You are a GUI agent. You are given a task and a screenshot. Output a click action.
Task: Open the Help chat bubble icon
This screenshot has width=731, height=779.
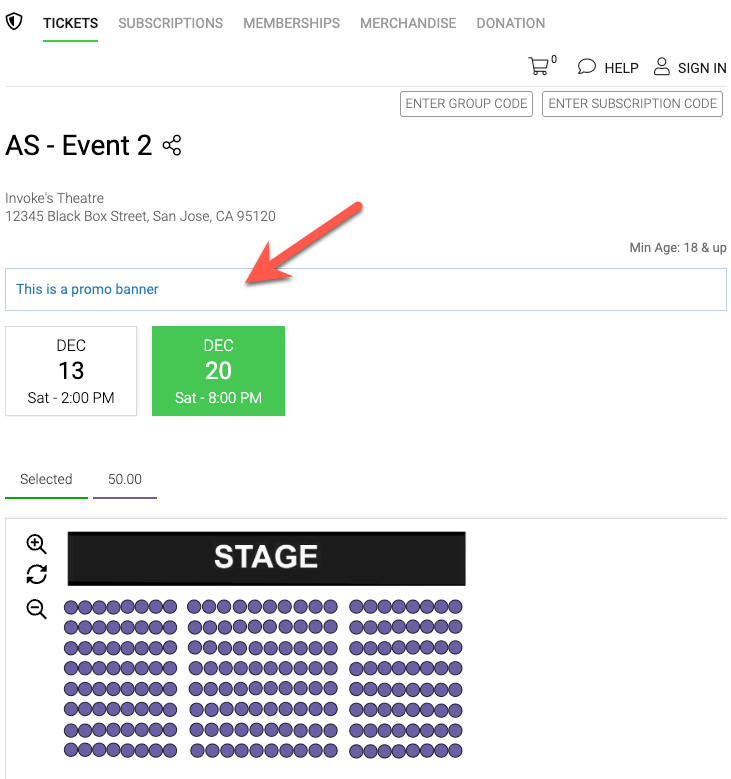[x=586, y=67]
